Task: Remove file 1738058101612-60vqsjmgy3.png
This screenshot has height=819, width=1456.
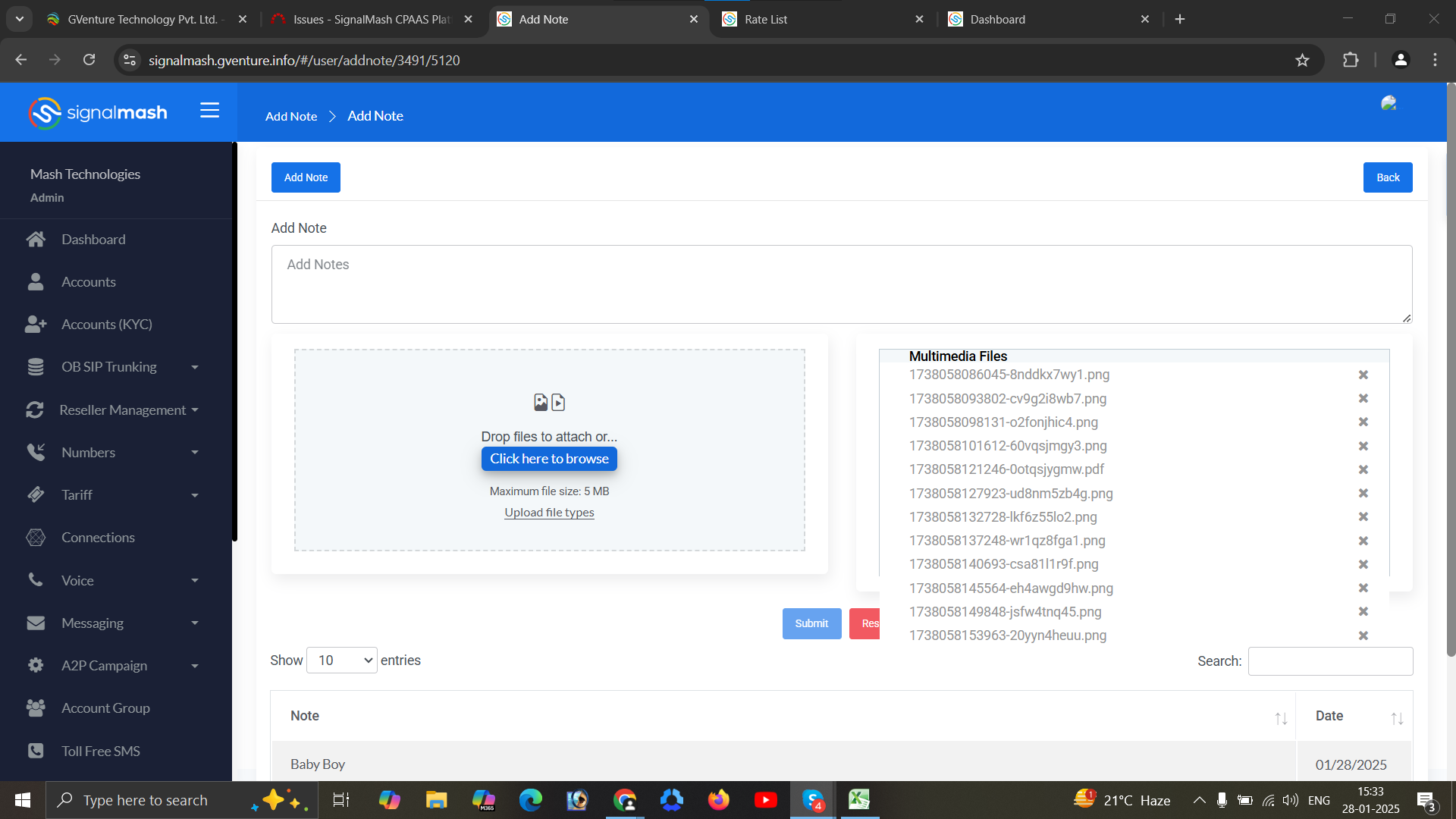Action: click(1363, 446)
